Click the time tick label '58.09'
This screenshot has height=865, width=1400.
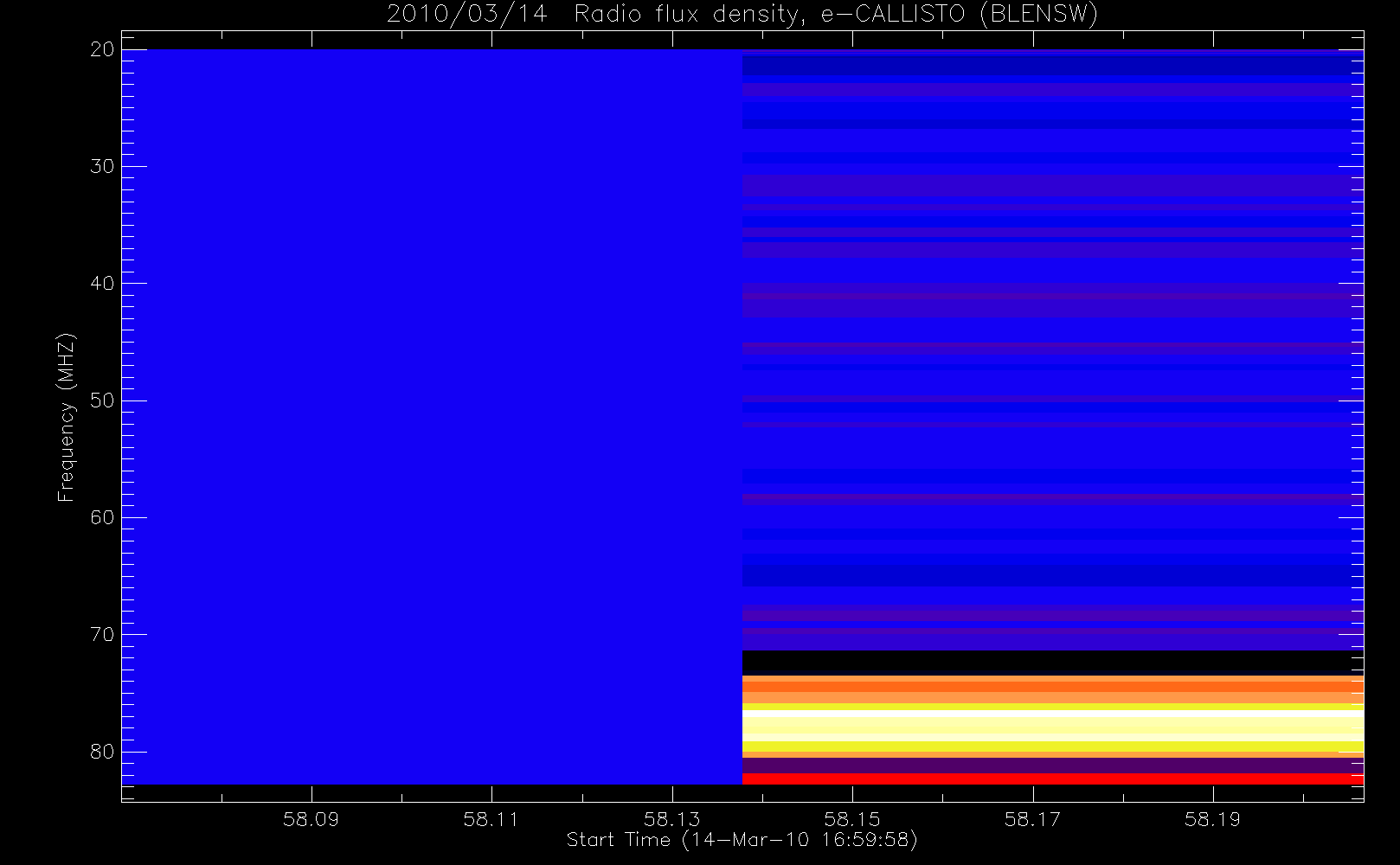pyautogui.click(x=311, y=818)
